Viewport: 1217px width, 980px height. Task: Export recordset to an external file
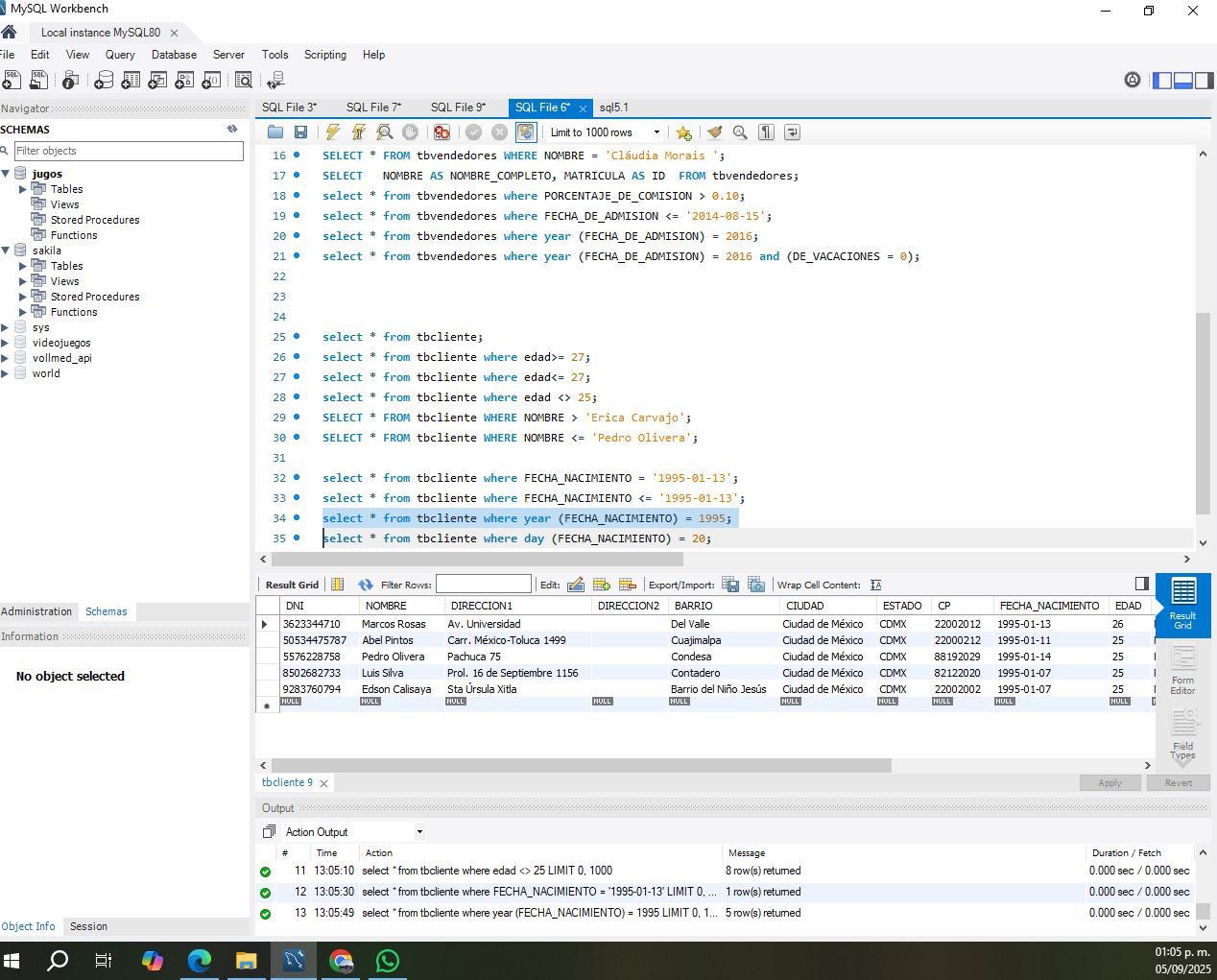[730, 585]
